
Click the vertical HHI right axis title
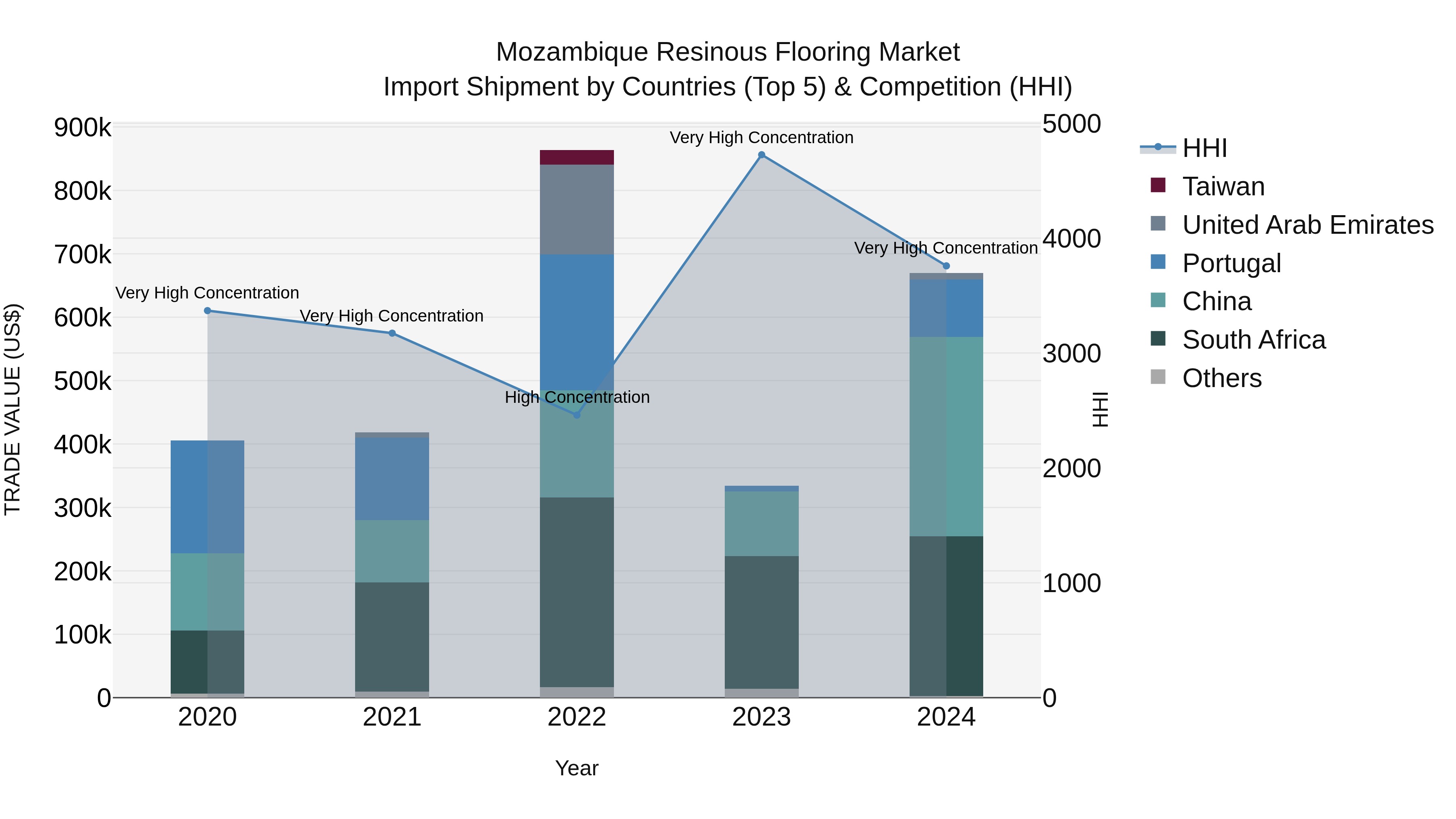coord(1100,410)
